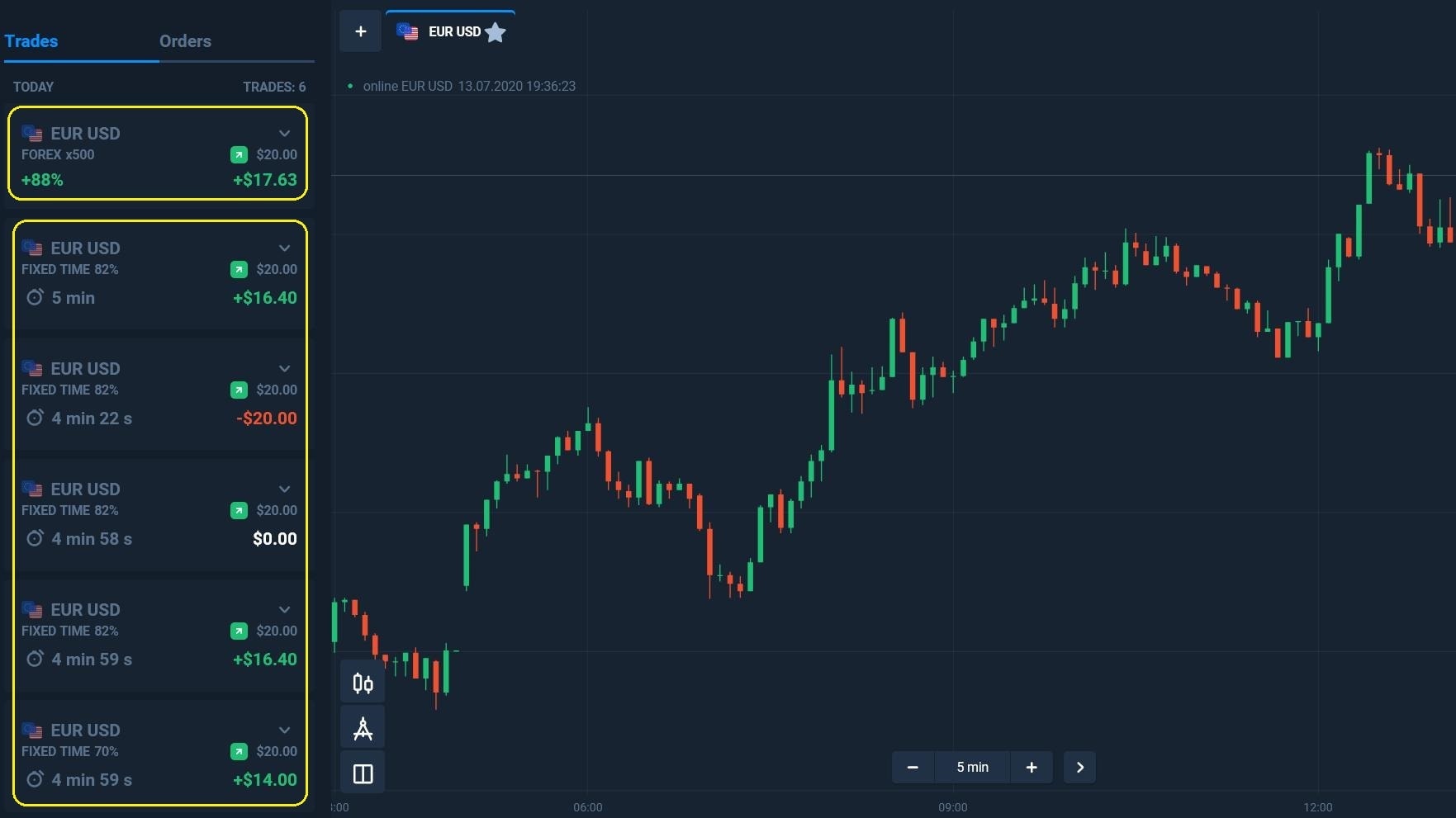Open the split chart layout icon
The width and height of the screenshot is (1456, 818).
click(x=363, y=773)
